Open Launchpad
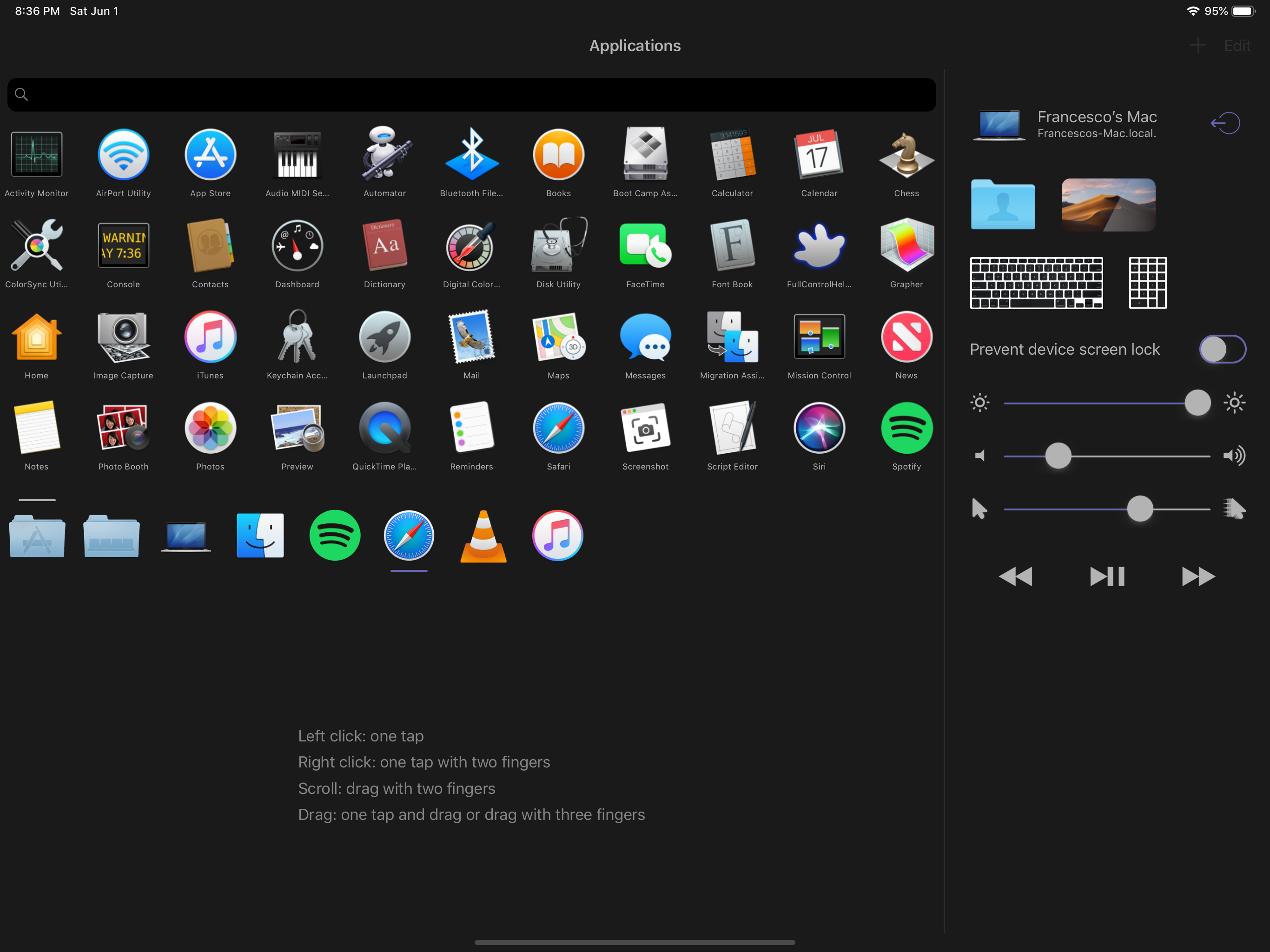 [385, 337]
